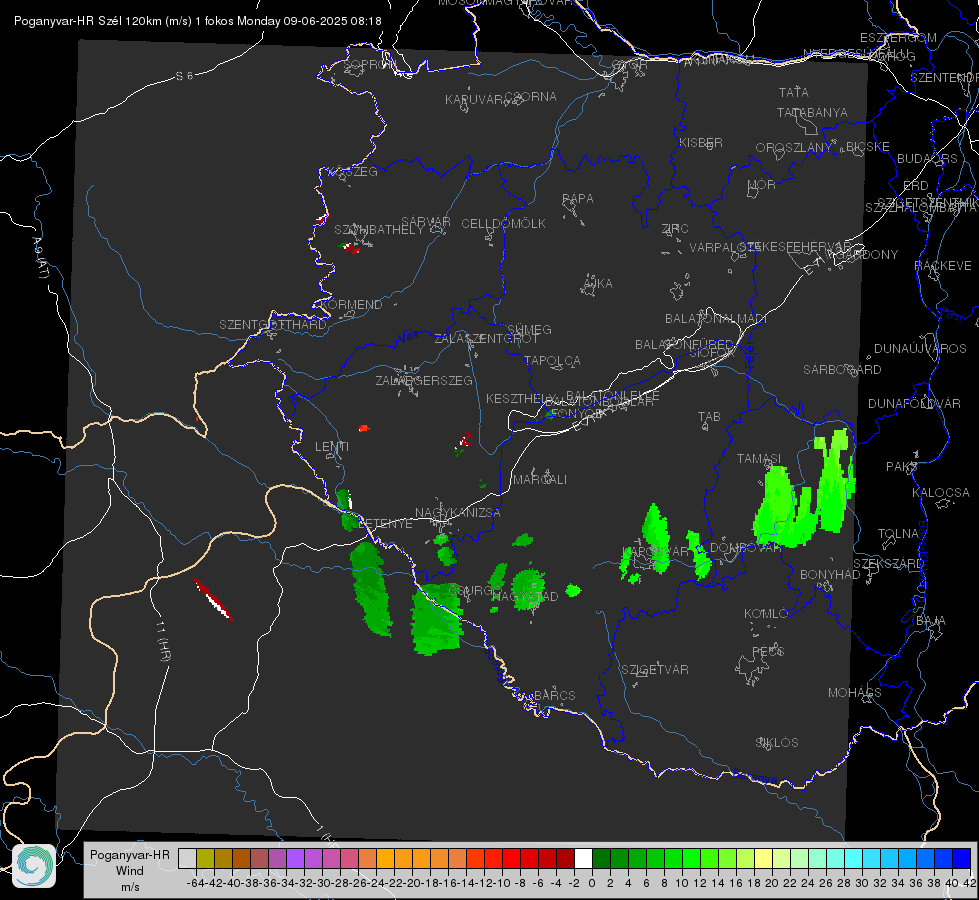Pick the light gray swatch at scale start
Screen dimensions: 979x900
pos(187,859)
